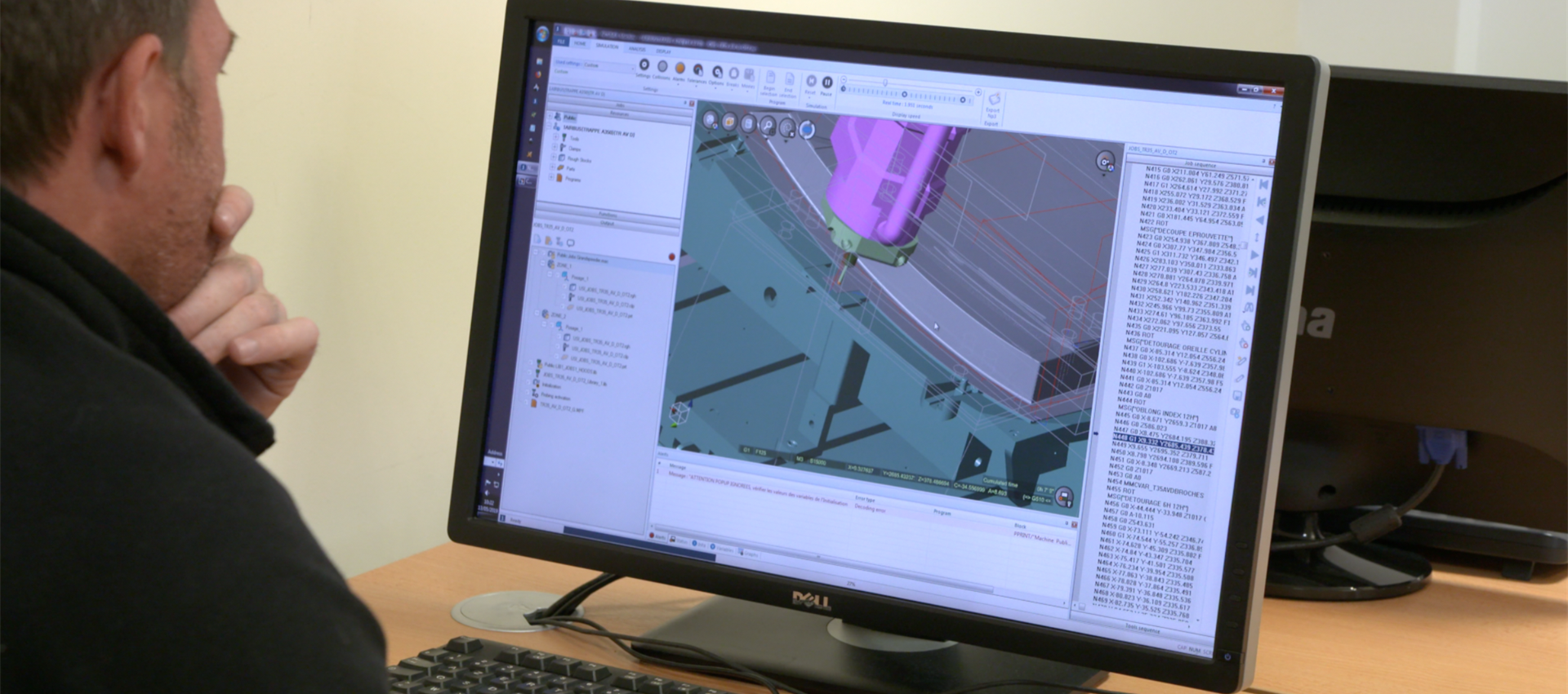Click the round view icon in the viewport's upper-right corner
Viewport: 1568px width, 694px height.
click(1105, 162)
